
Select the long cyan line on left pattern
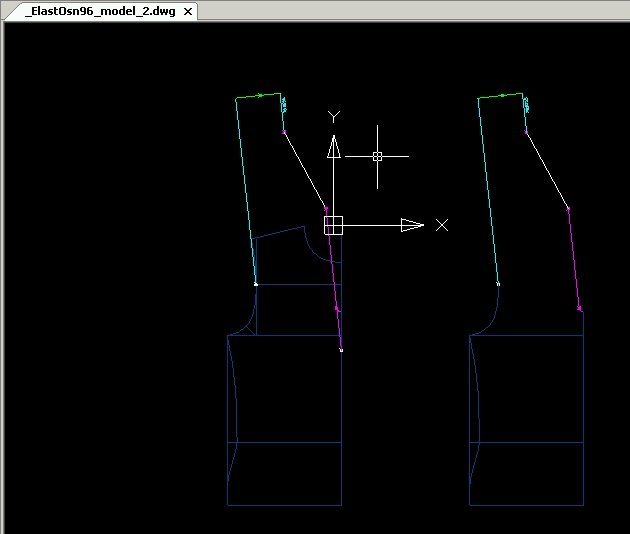coord(246,191)
